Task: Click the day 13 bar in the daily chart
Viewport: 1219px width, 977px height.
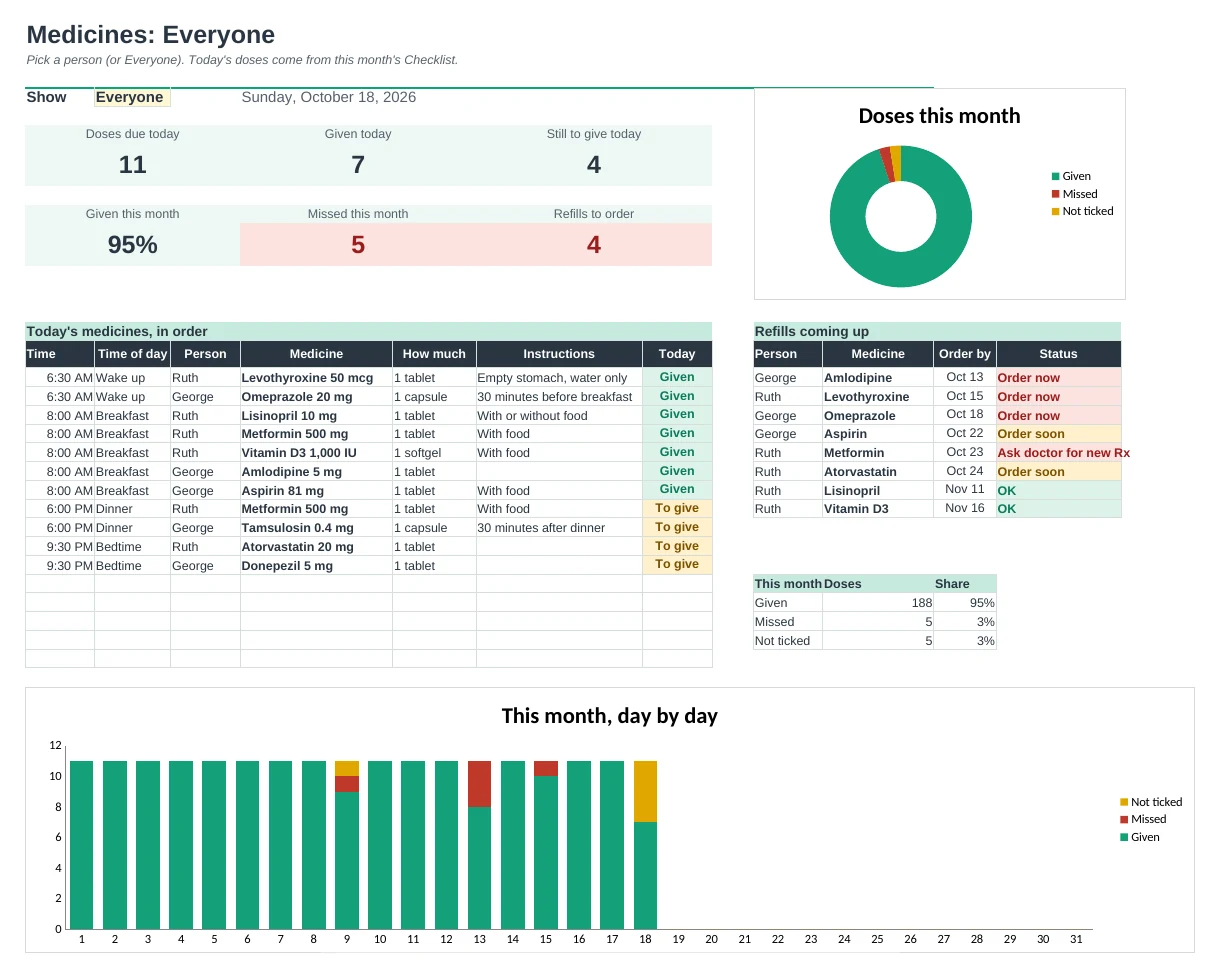Action: (480, 845)
